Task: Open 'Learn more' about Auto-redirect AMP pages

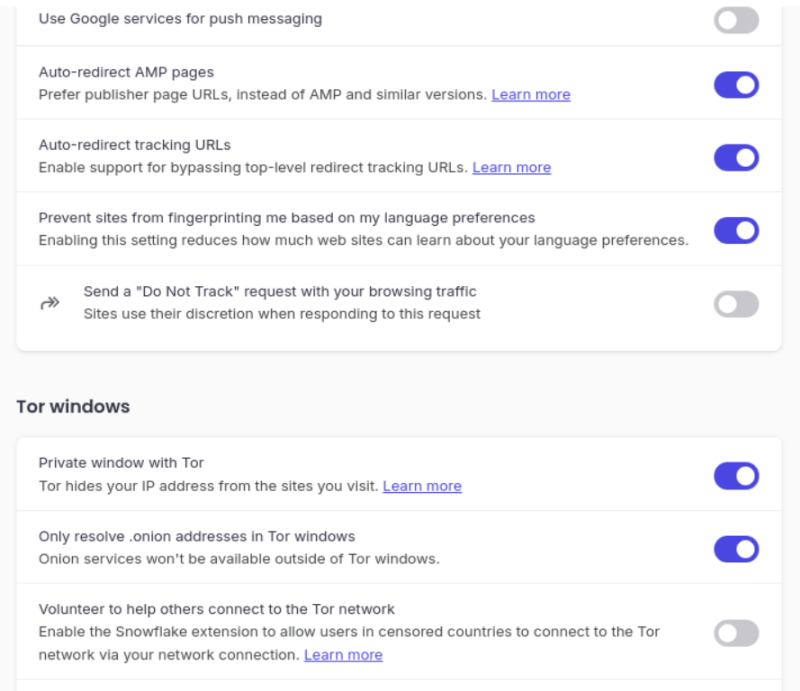Action: pyautogui.click(x=531, y=94)
